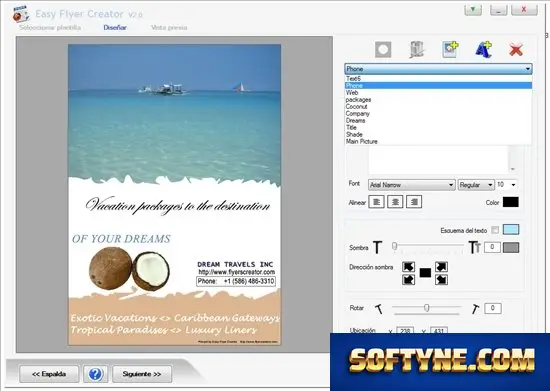
Task: Go to the Vista previa tab
Action: pos(169,27)
